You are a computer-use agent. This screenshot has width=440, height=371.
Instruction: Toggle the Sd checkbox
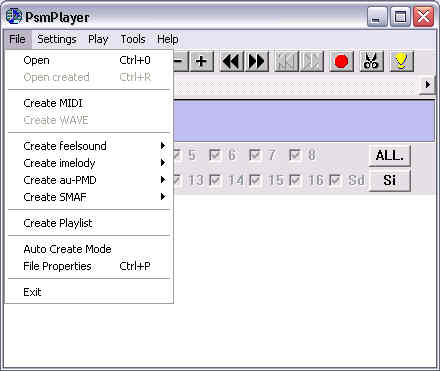point(335,180)
